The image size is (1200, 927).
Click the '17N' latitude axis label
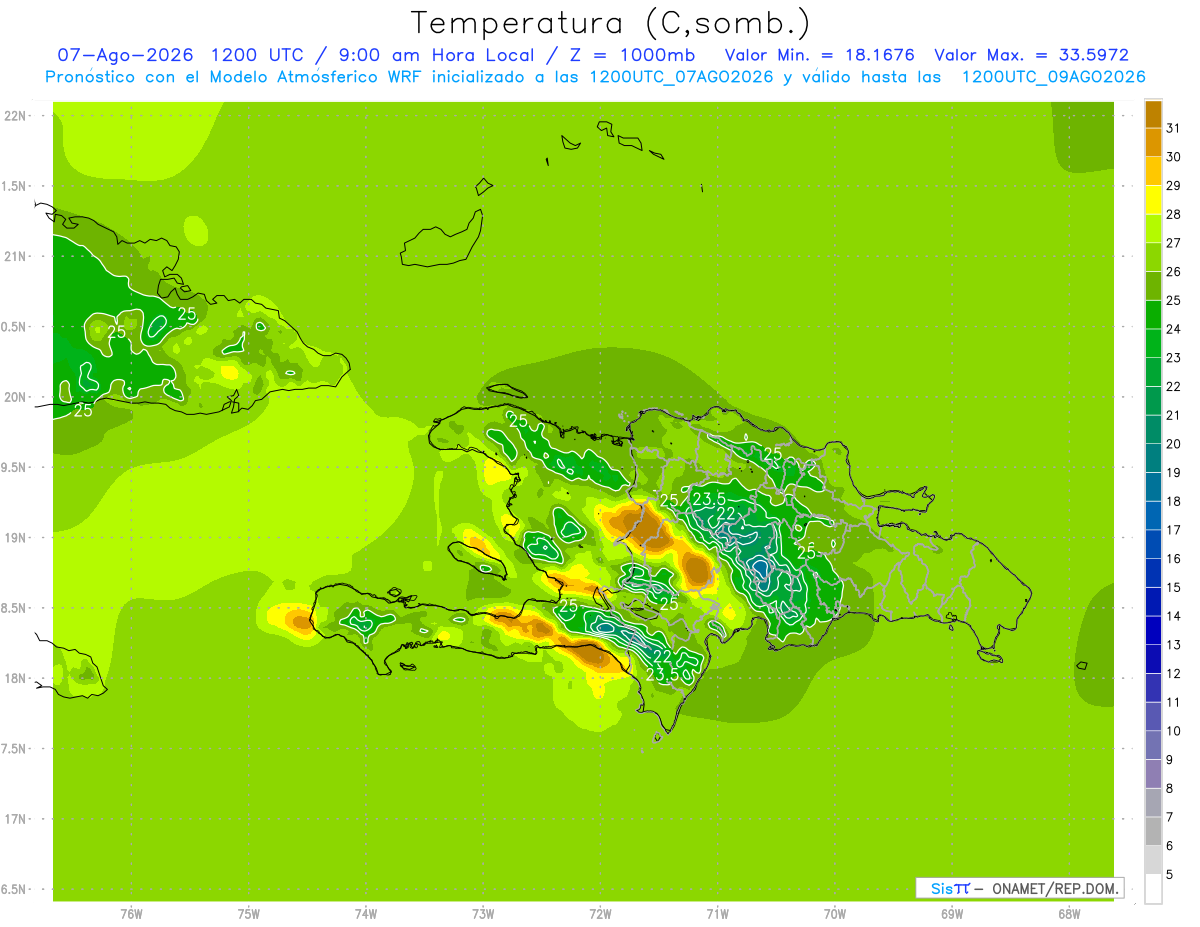point(15,819)
